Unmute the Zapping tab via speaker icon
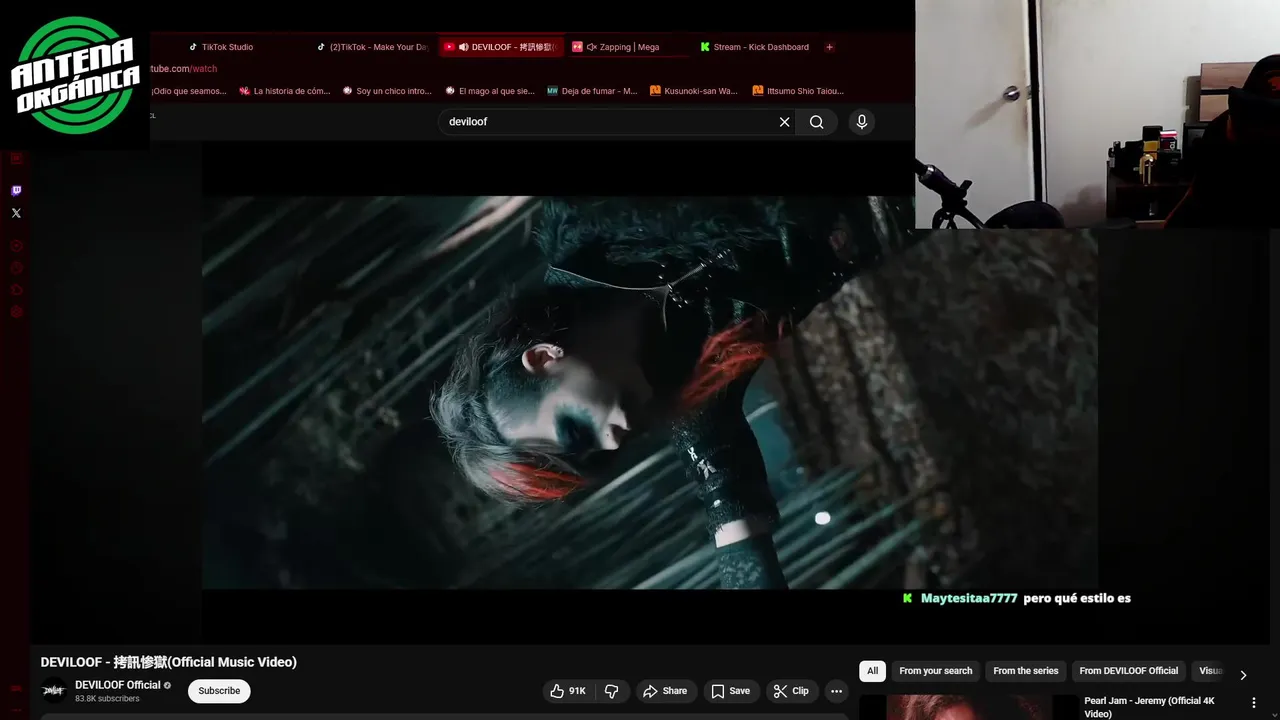This screenshot has height=720, width=1280. [x=592, y=47]
